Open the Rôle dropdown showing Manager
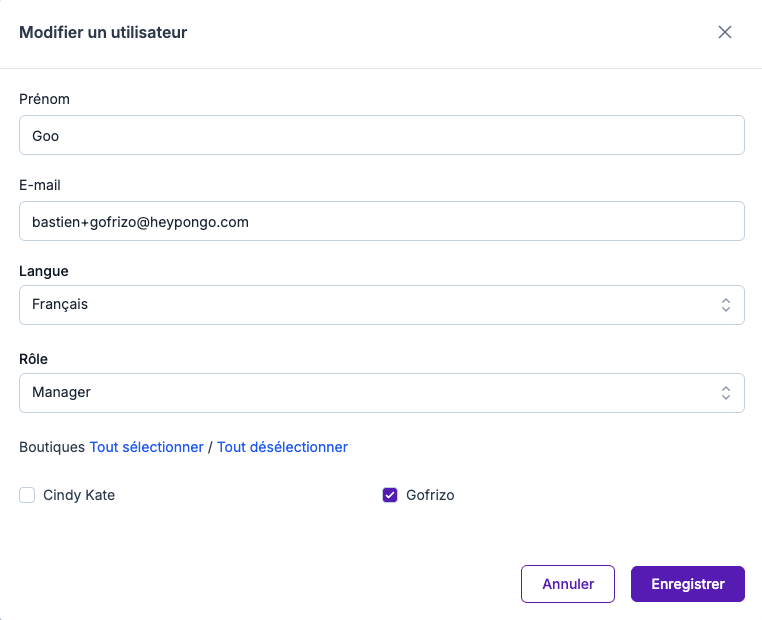Screen dimensions: 762x620 381,393
